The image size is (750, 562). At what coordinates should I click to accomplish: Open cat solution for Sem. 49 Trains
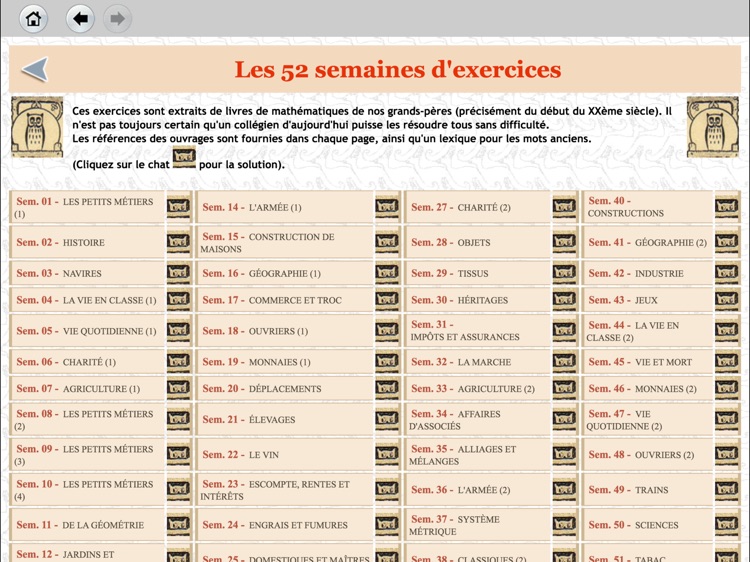pos(727,489)
